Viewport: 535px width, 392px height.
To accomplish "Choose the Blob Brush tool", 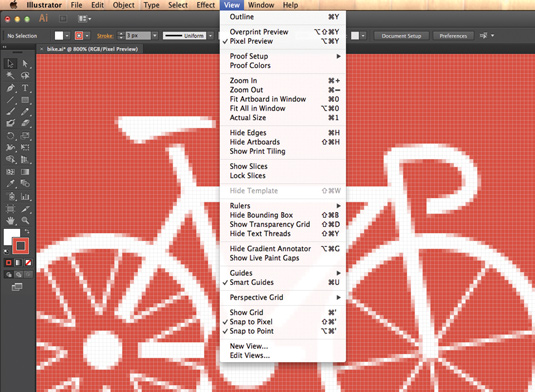I will (x=10, y=123).
